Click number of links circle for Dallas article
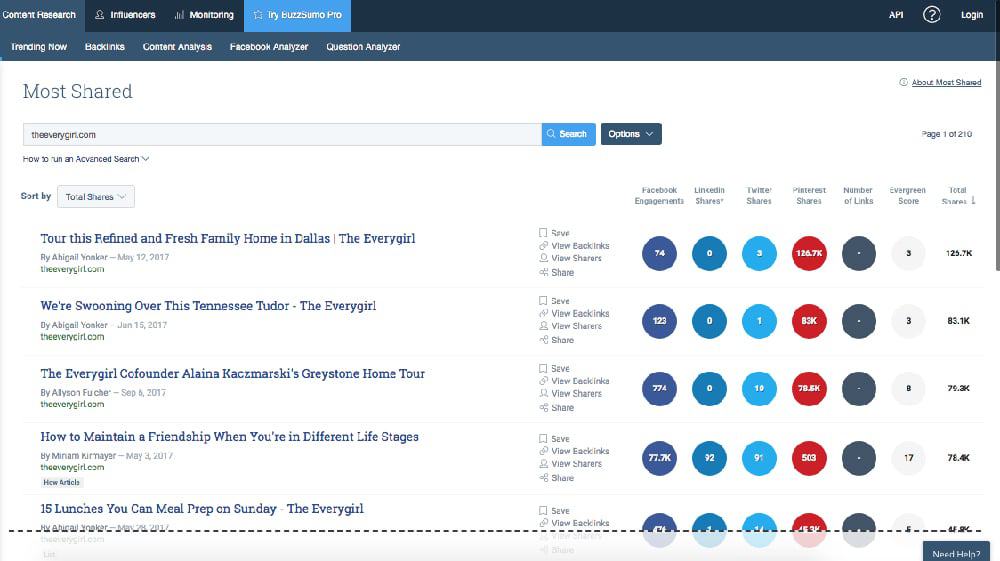The image size is (1000, 561). point(858,253)
